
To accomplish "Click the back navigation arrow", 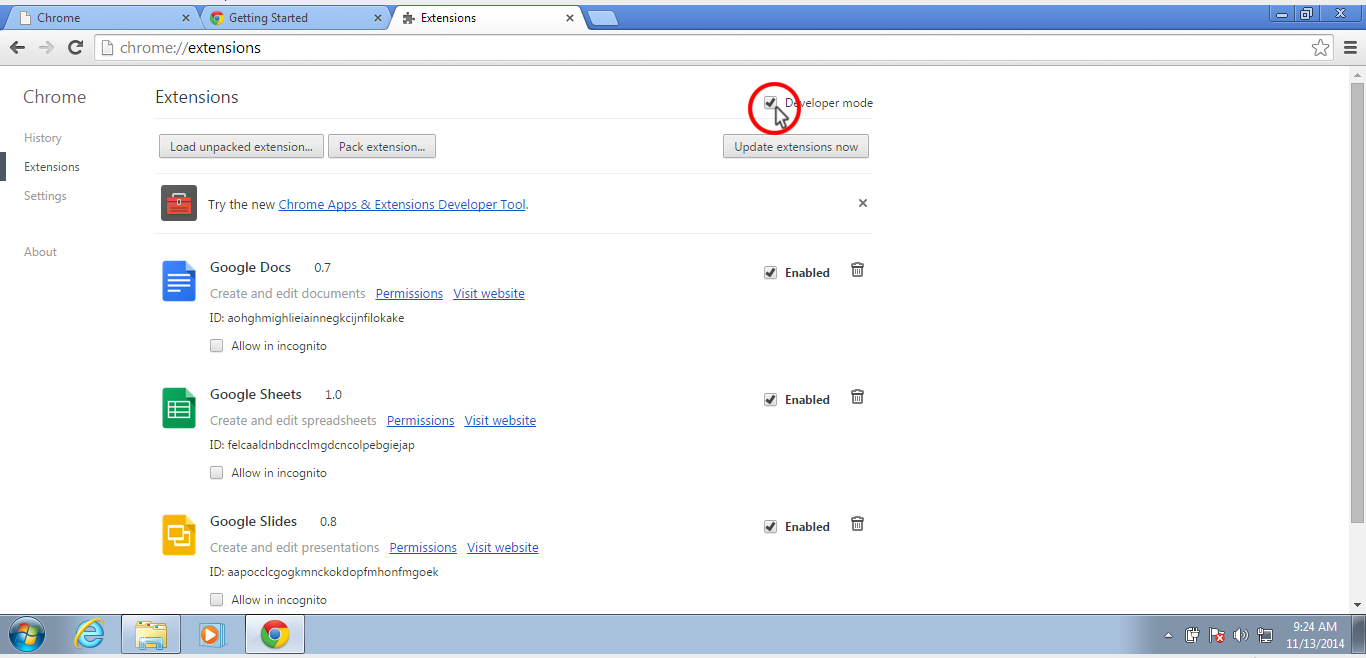I will pyautogui.click(x=17, y=47).
